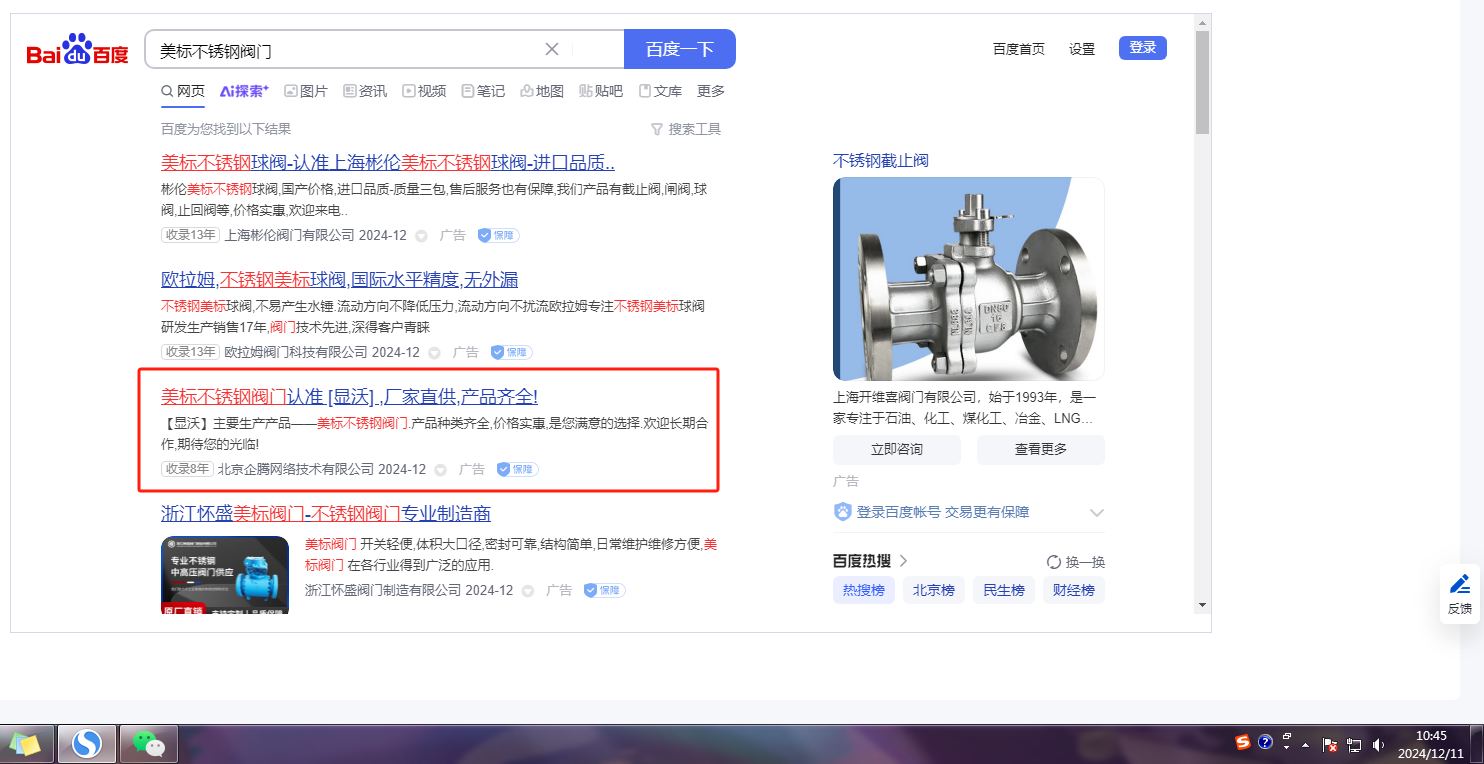The width and height of the screenshot is (1484, 764).
Task: Click the Sogou input method tray icon
Action: point(1243,742)
